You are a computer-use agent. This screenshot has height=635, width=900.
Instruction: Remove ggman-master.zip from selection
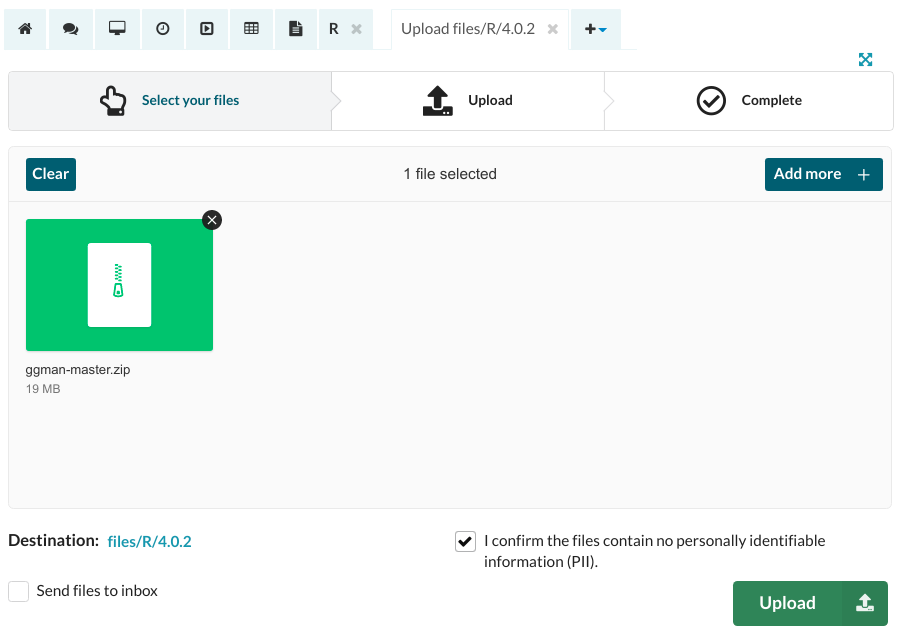[212, 220]
